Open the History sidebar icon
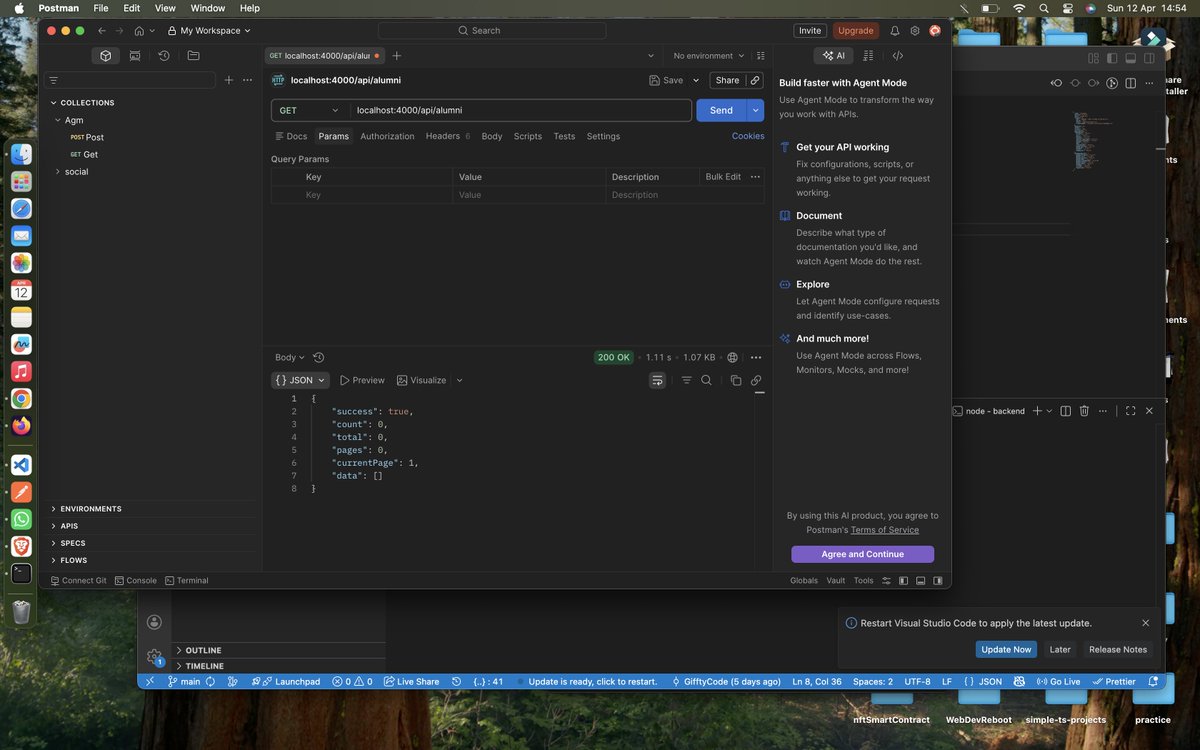1200x750 pixels. click(164, 56)
